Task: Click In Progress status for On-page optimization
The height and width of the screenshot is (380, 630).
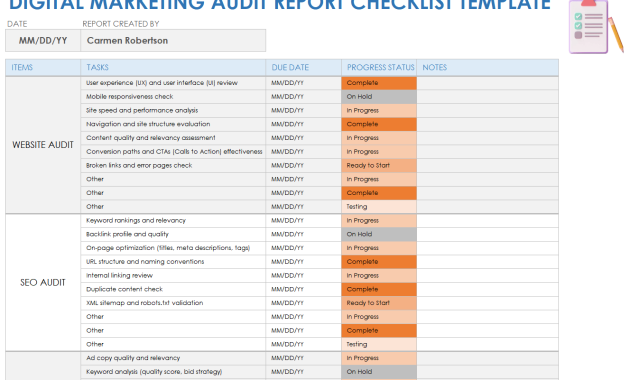Action: pos(379,248)
